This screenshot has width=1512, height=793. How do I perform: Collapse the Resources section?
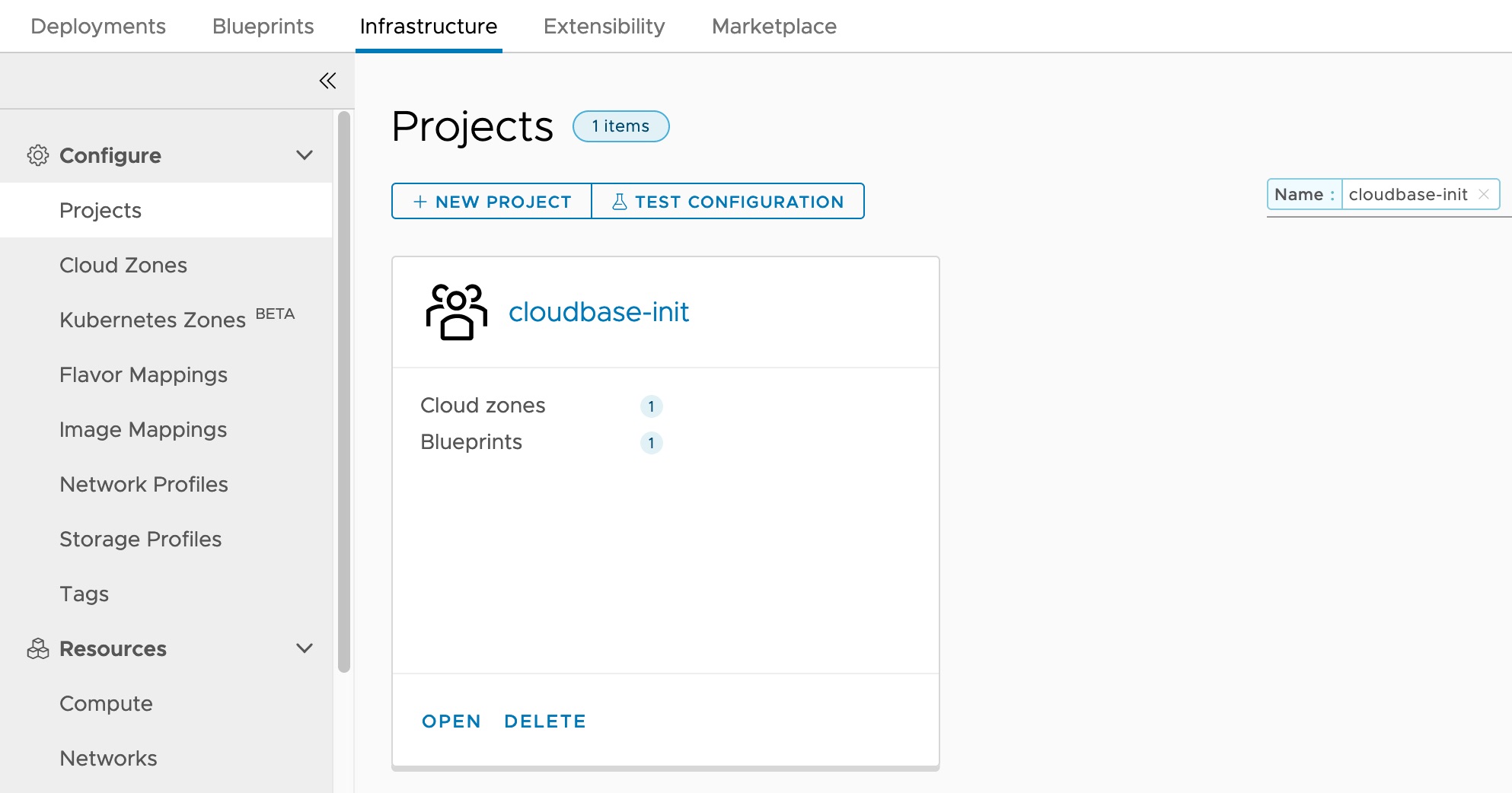coord(305,648)
